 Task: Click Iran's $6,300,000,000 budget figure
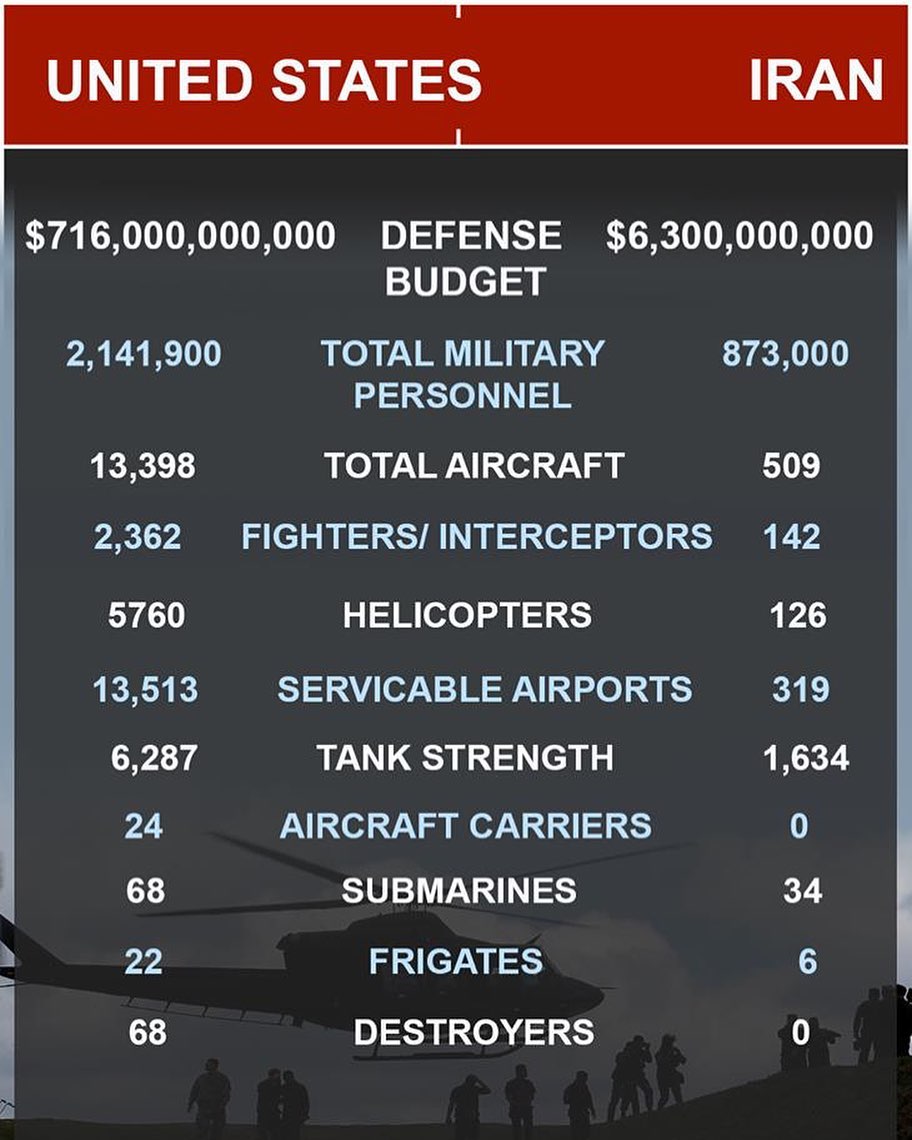click(x=739, y=236)
